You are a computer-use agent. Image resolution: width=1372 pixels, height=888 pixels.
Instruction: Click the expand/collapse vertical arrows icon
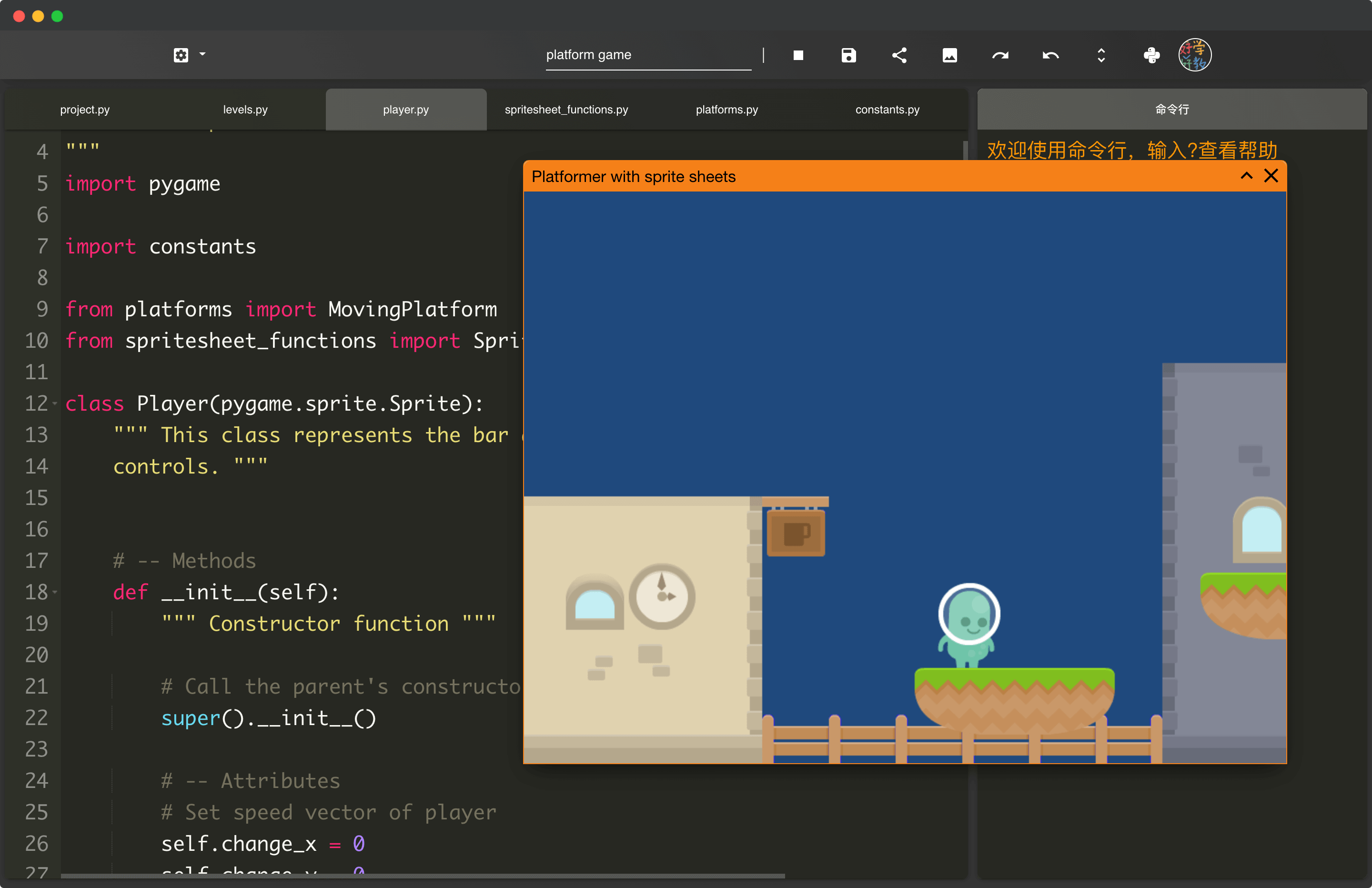pos(1101,55)
